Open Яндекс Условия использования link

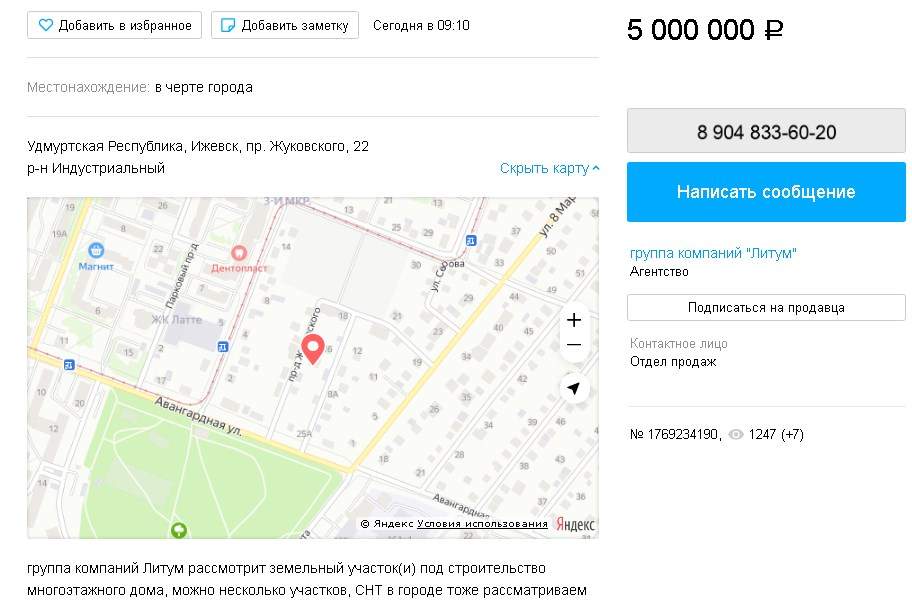(482, 524)
